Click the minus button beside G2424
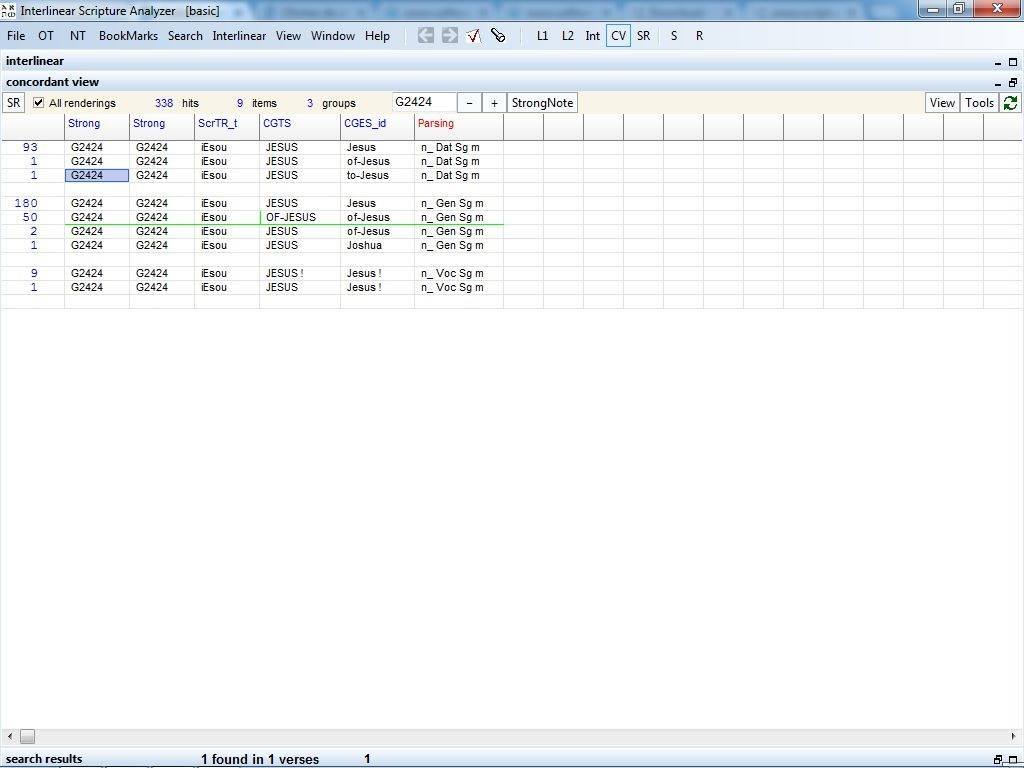 [469, 102]
